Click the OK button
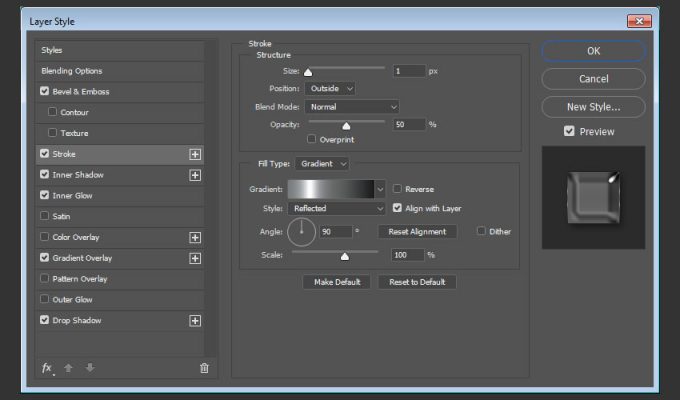 coord(593,51)
